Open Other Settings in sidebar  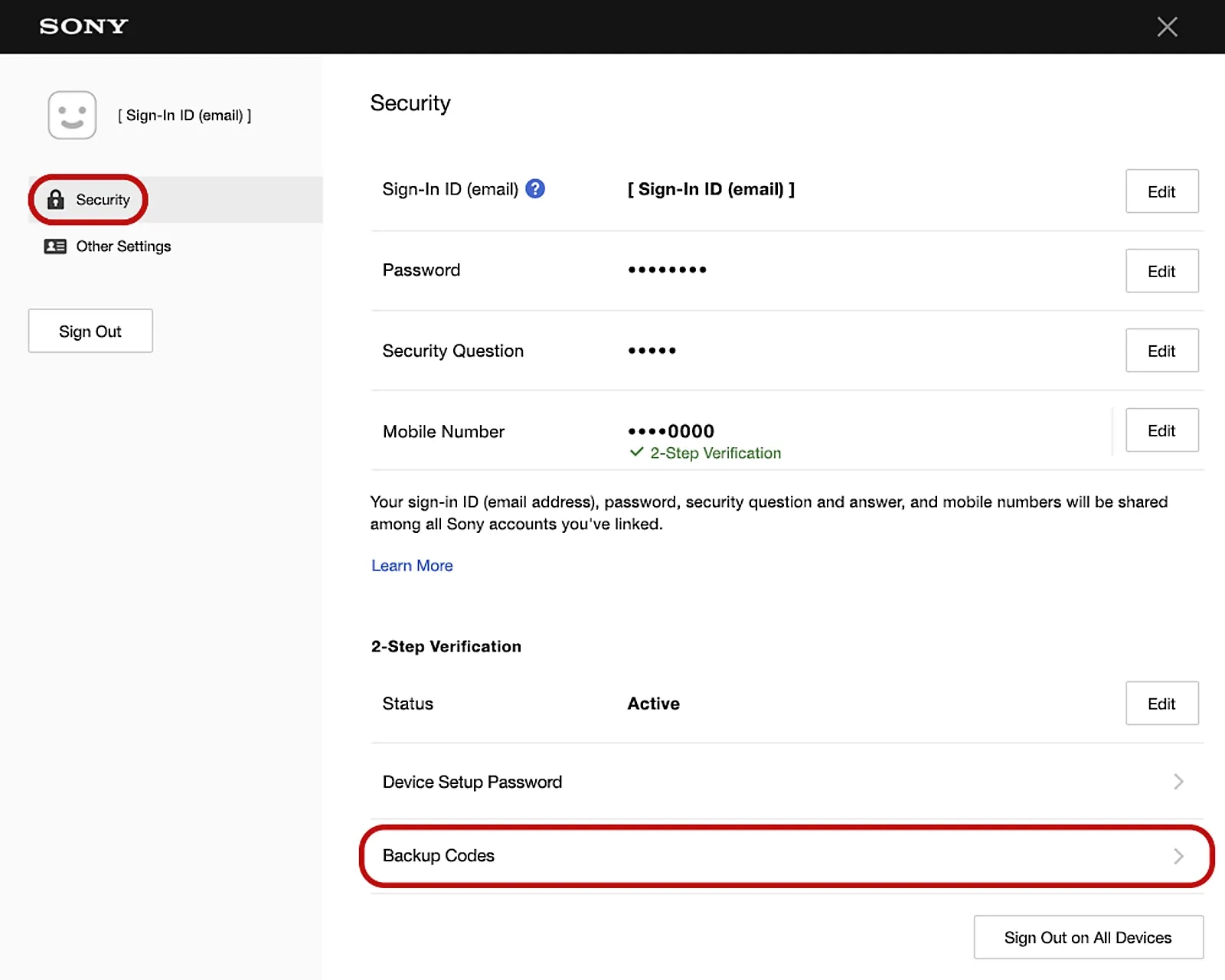click(x=123, y=247)
